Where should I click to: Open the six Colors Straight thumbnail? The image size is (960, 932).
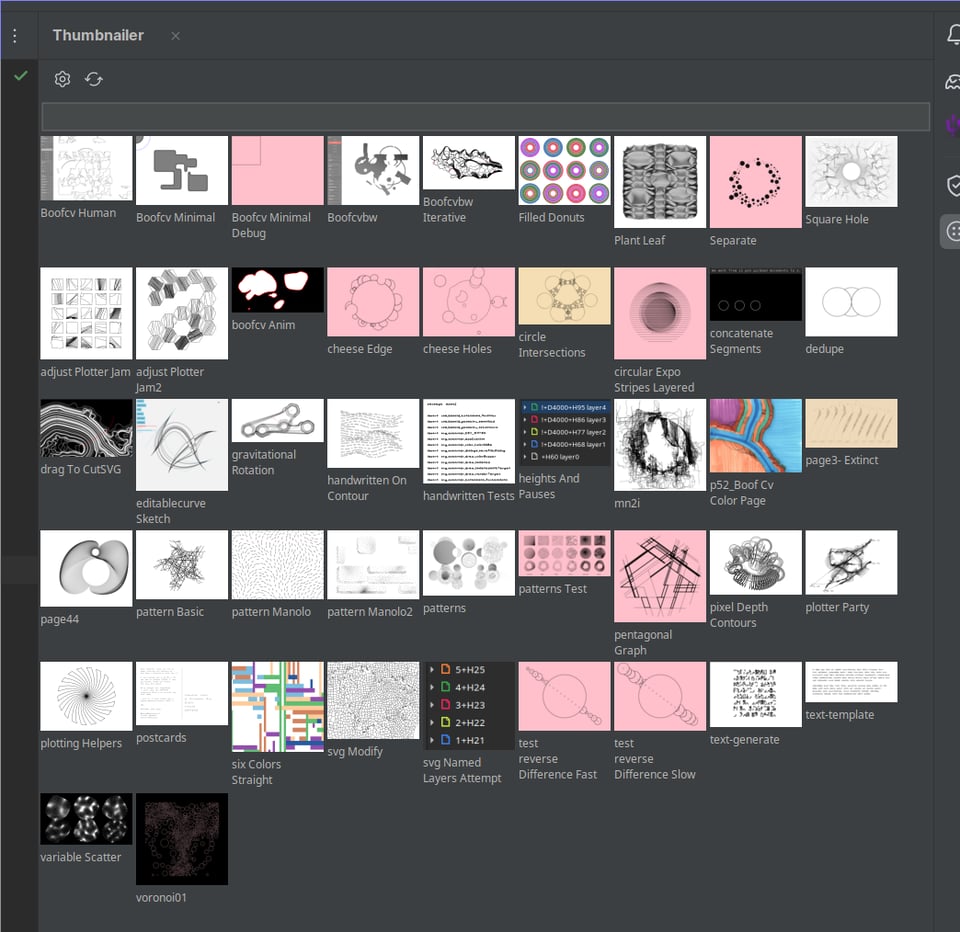pos(277,706)
